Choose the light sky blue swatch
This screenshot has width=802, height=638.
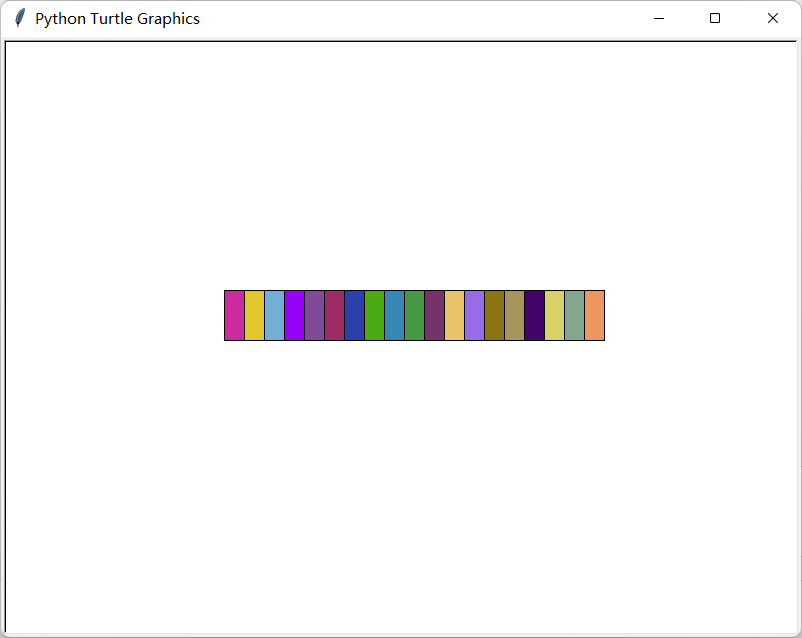274,315
